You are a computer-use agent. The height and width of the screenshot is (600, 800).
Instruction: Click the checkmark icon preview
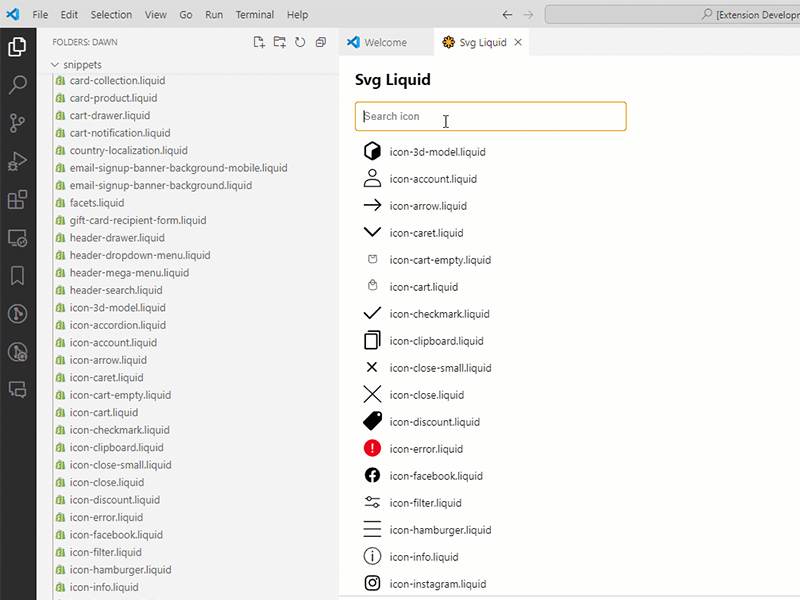pos(372,313)
